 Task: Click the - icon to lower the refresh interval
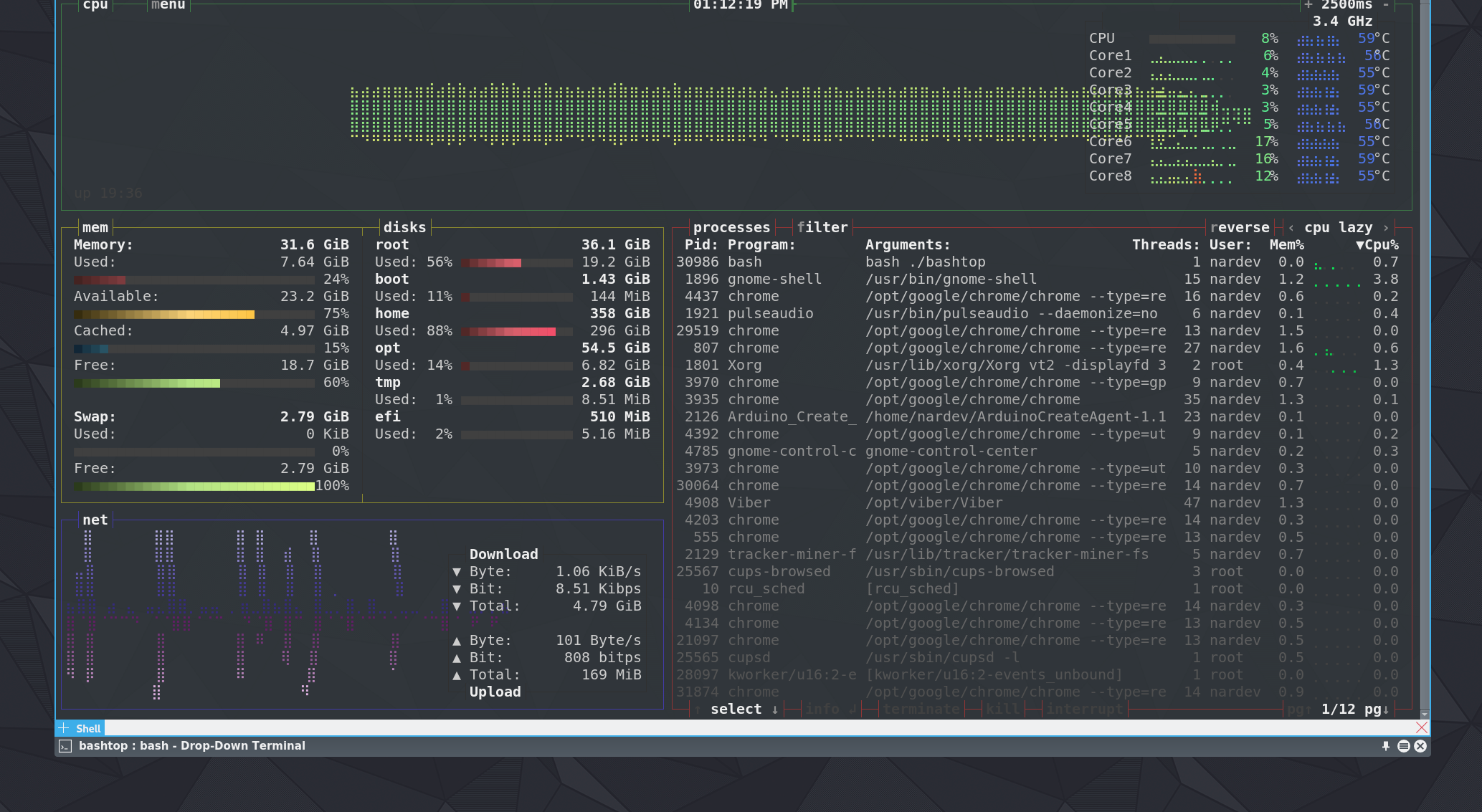[x=1387, y=6]
